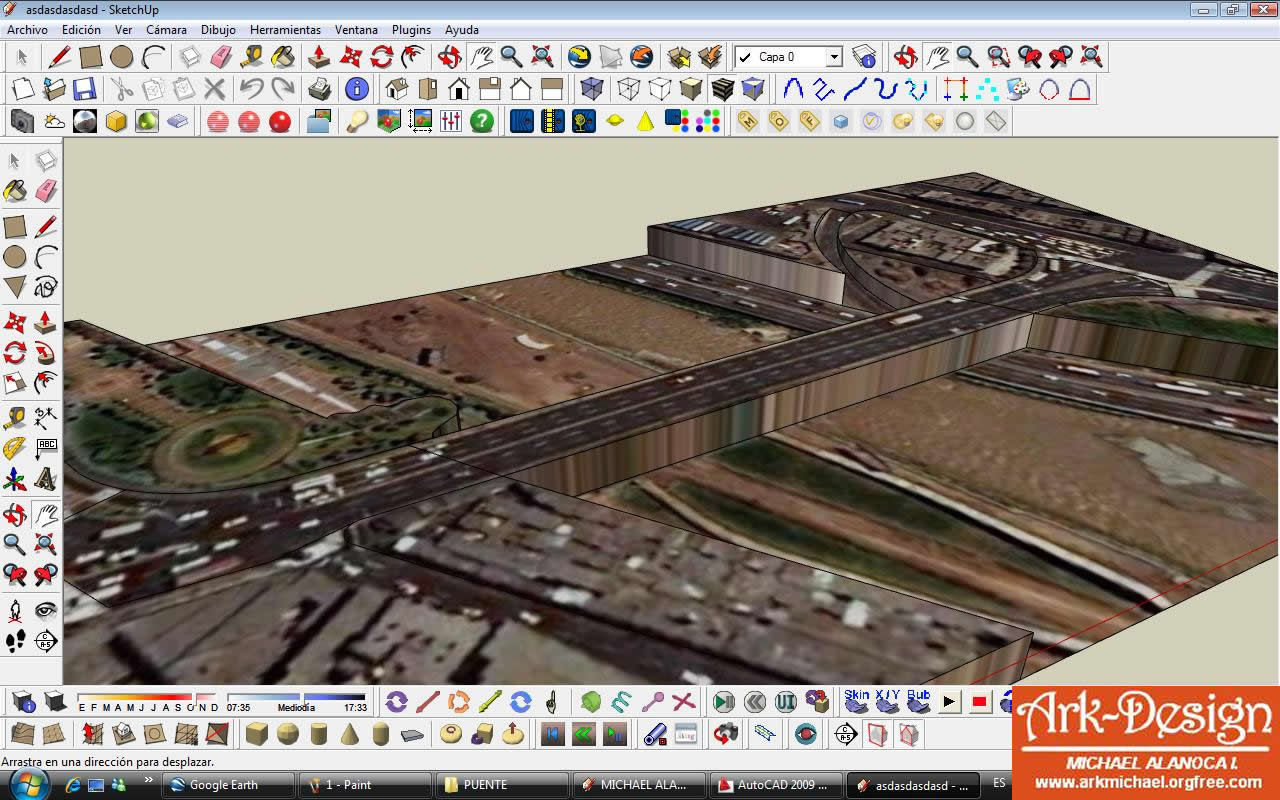Enable Shaded with Textures face style

(722, 89)
